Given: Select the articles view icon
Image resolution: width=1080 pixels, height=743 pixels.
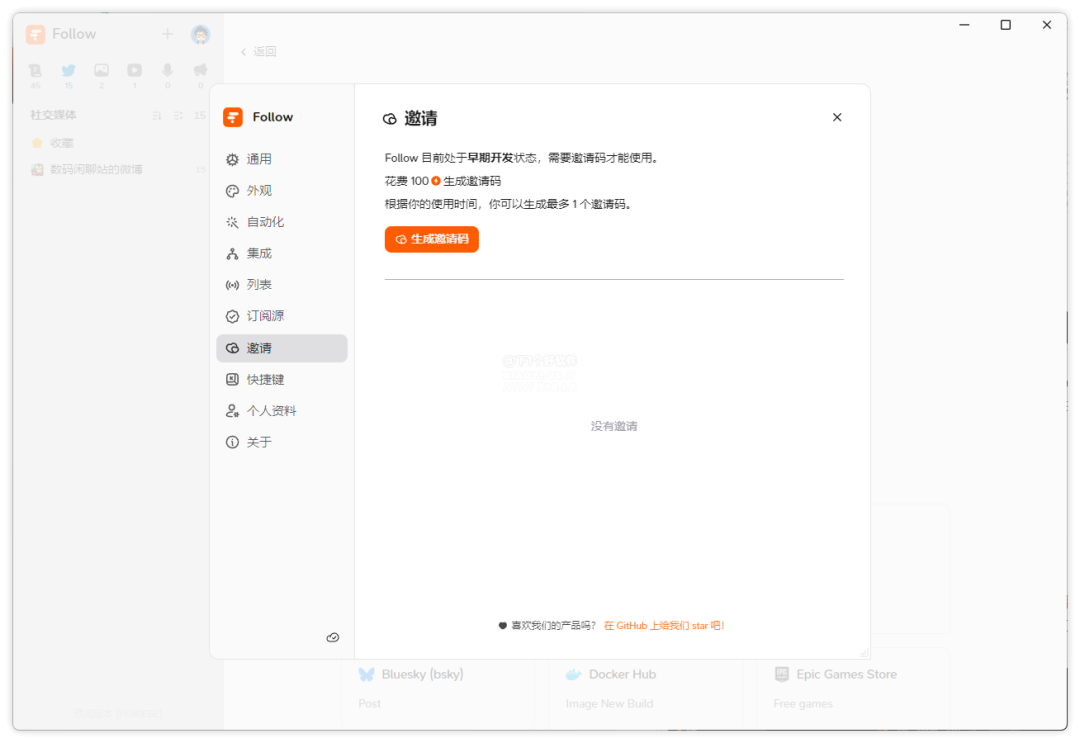Looking at the screenshot, I should click(35, 70).
